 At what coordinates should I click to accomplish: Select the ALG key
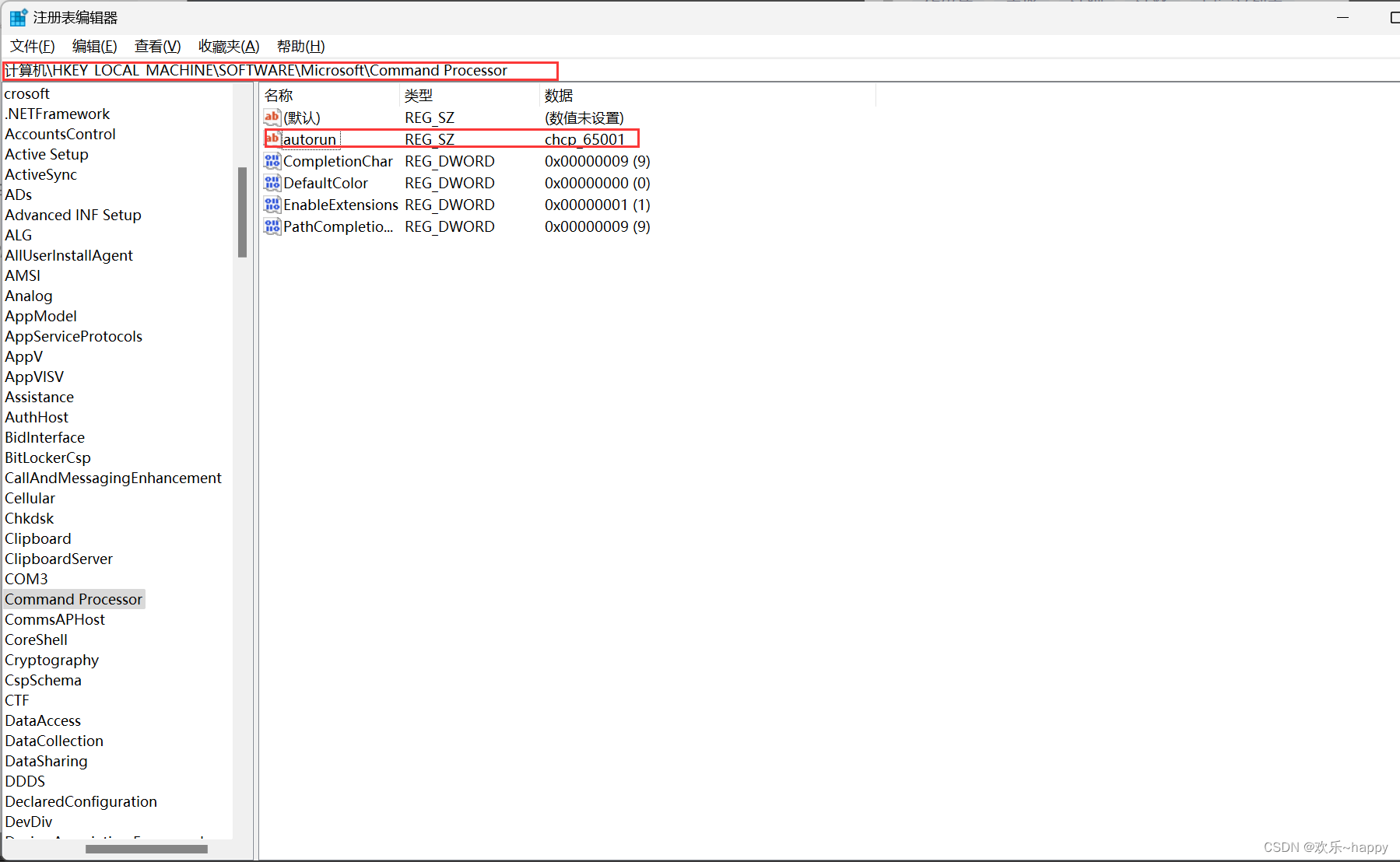[18, 235]
